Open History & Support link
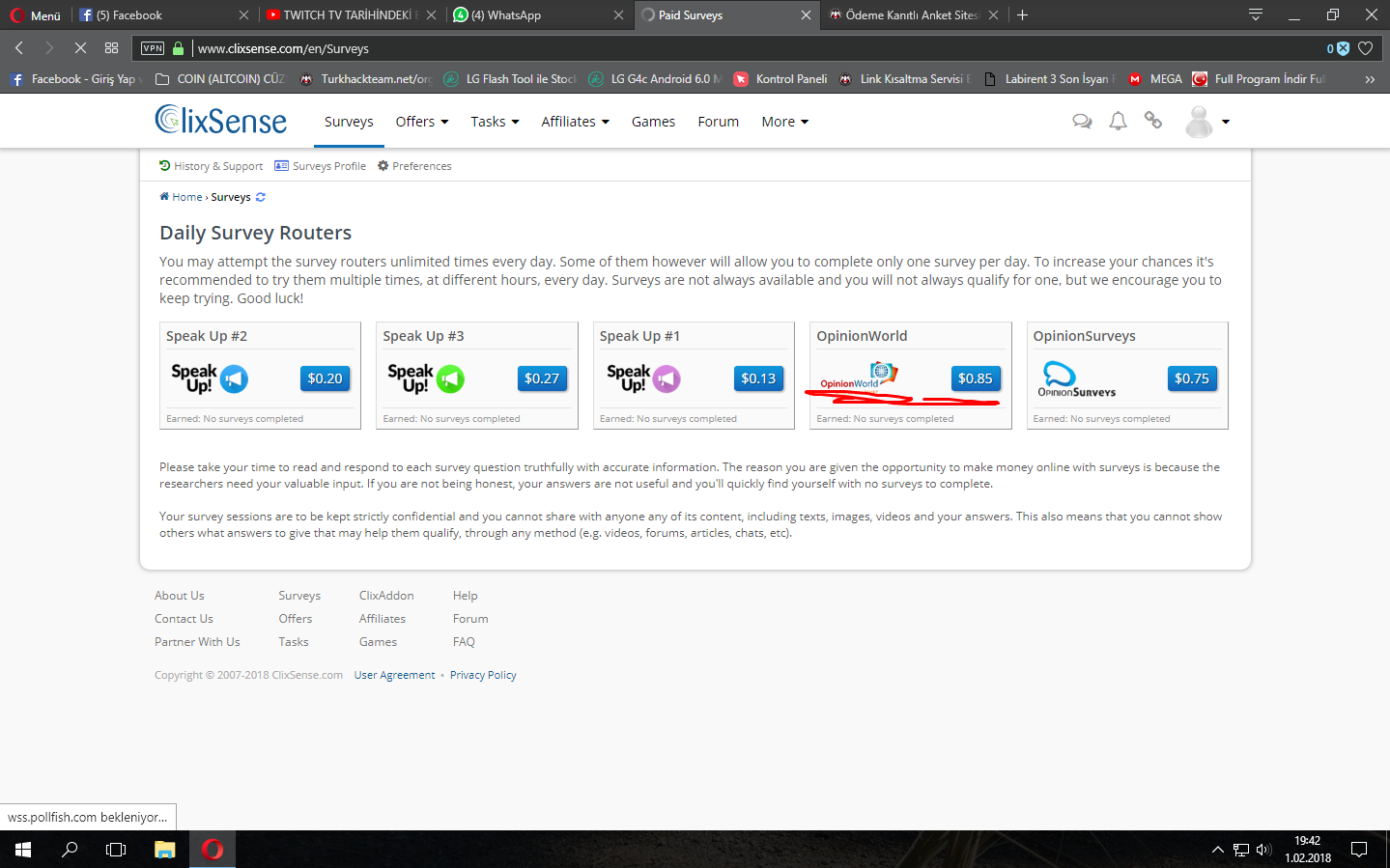The height and width of the screenshot is (868, 1390). pos(212,166)
